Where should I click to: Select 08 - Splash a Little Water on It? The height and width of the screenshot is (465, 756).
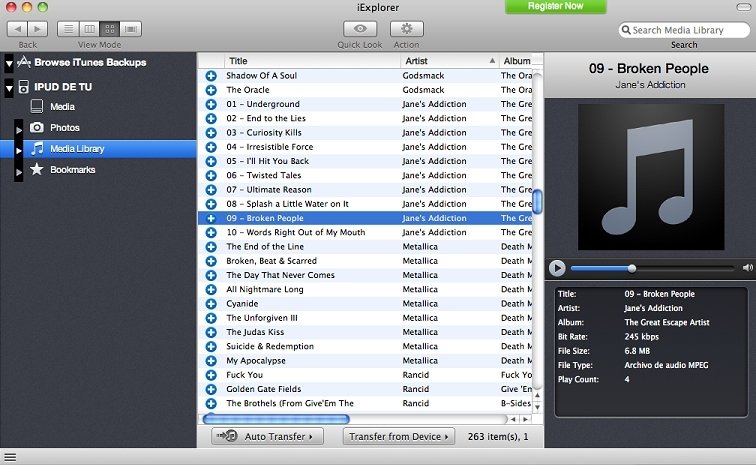point(366,204)
